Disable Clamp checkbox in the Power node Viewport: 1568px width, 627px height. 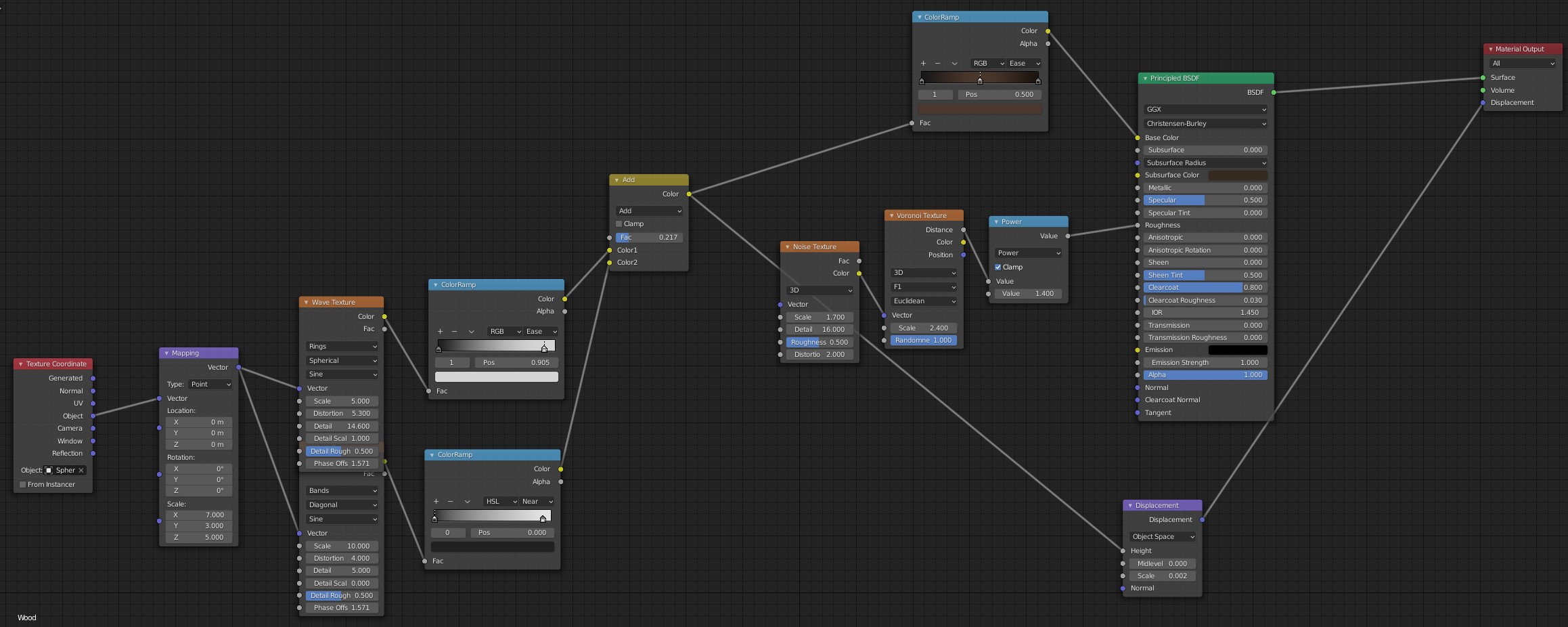click(x=998, y=267)
